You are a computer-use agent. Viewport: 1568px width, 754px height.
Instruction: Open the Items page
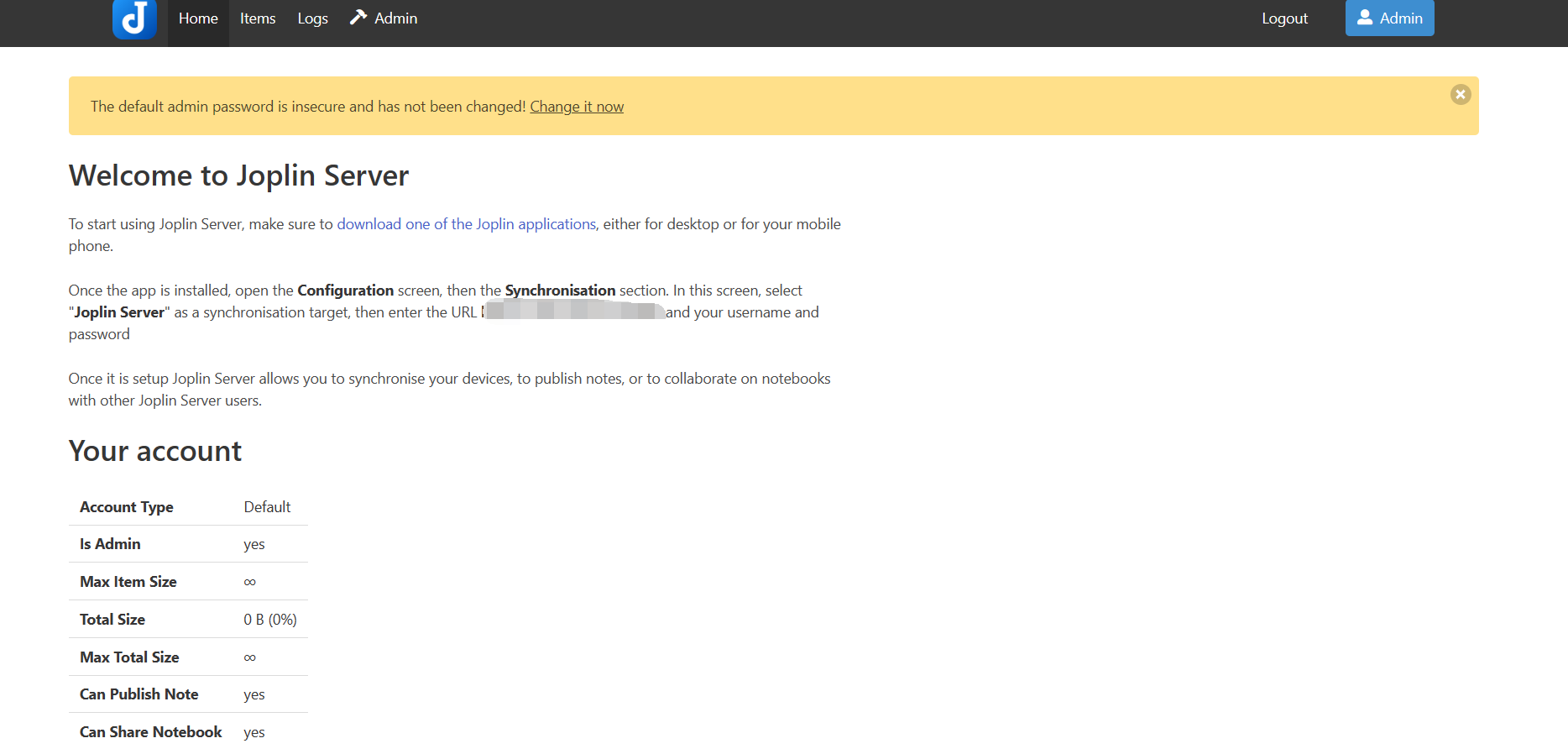pyautogui.click(x=258, y=18)
